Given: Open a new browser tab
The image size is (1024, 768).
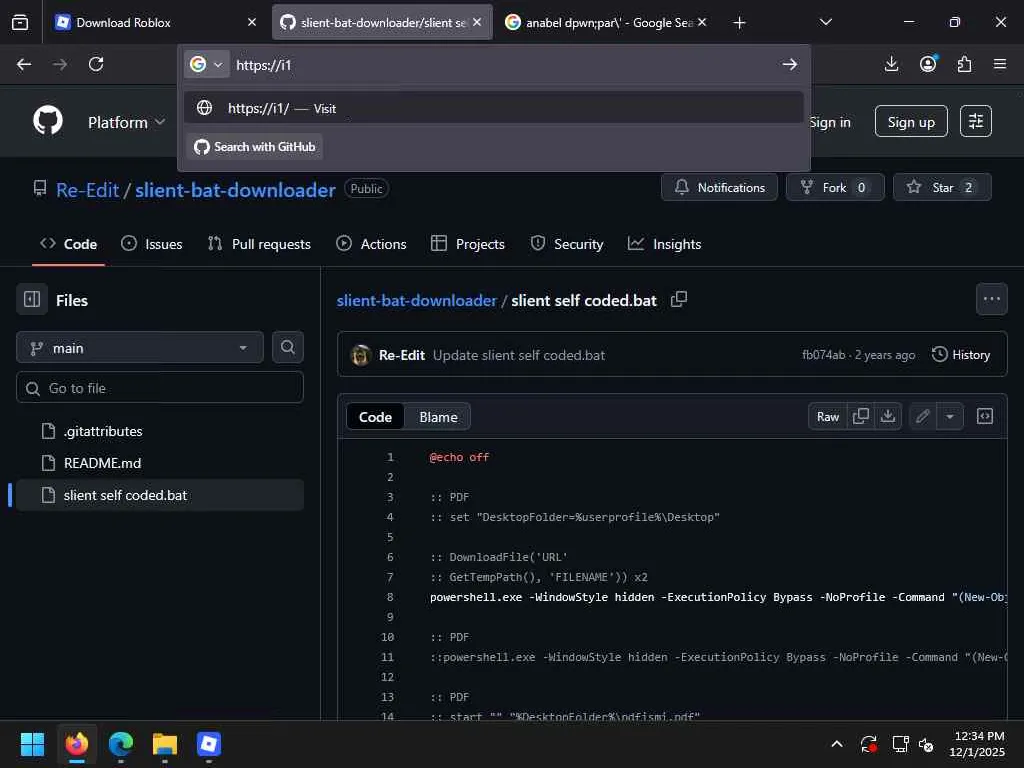Looking at the screenshot, I should 739,23.
